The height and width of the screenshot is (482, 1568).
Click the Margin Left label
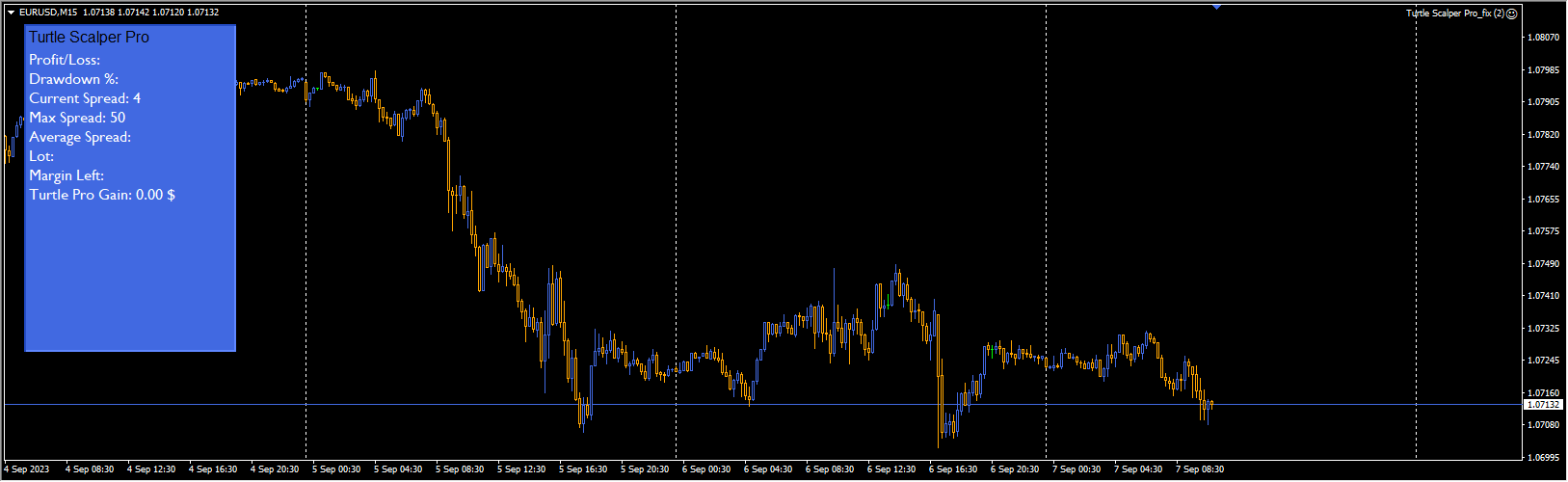[66, 175]
